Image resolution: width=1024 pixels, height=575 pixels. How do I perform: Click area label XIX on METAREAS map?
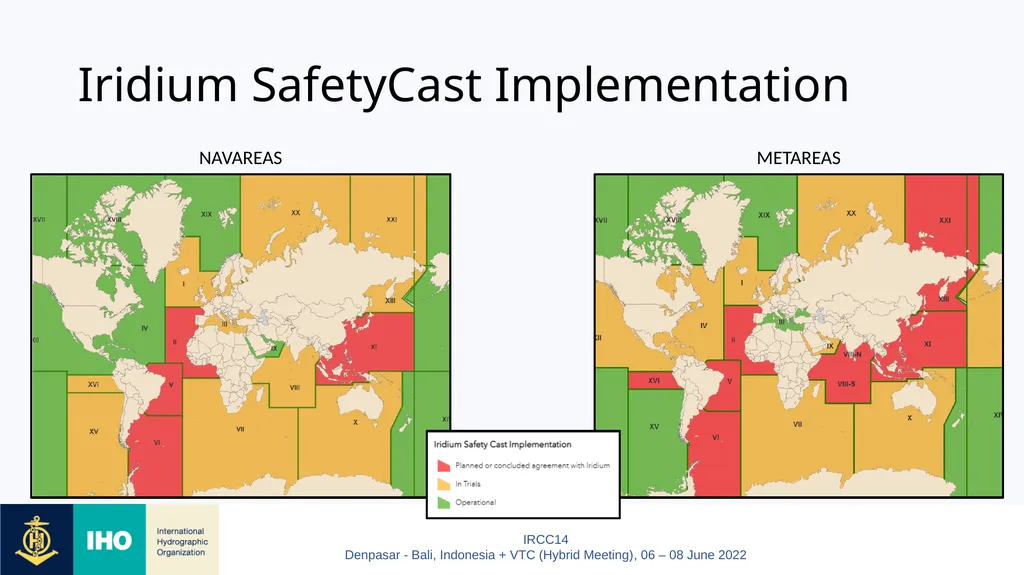point(763,214)
